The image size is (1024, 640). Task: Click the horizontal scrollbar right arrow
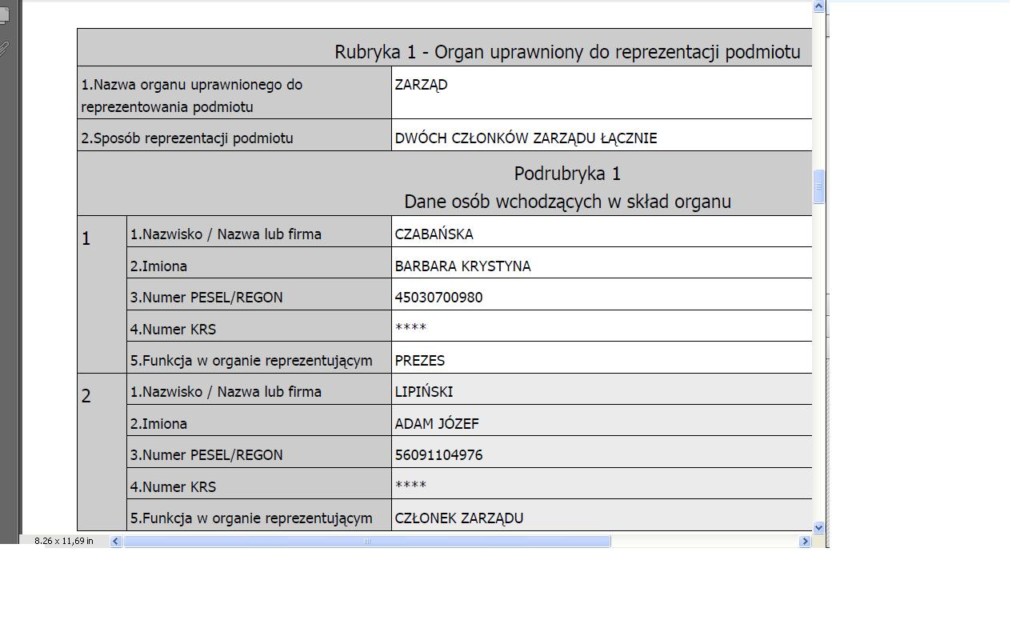pyautogui.click(x=804, y=541)
